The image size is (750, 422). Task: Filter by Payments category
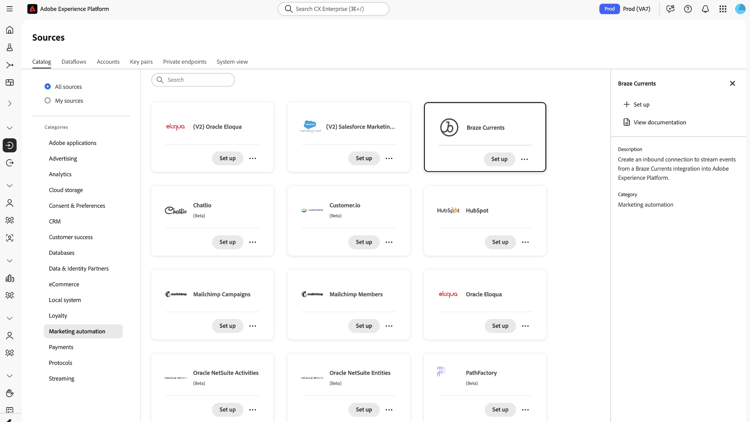[61, 347]
